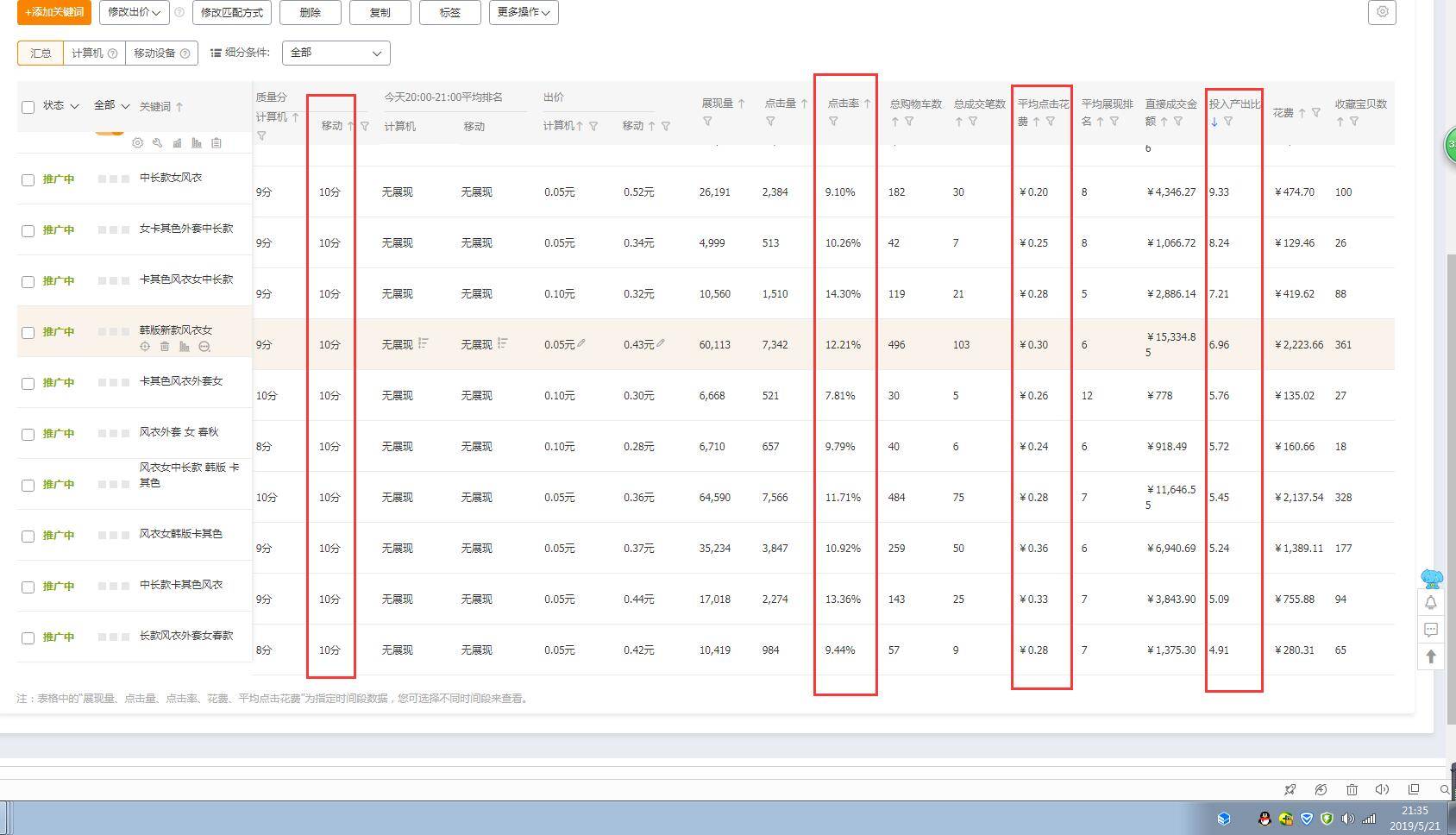The width and height of the screenshot is (1456, 835).
Task: Open QQ penguin icon in system tray
Action: point(1265,819)
